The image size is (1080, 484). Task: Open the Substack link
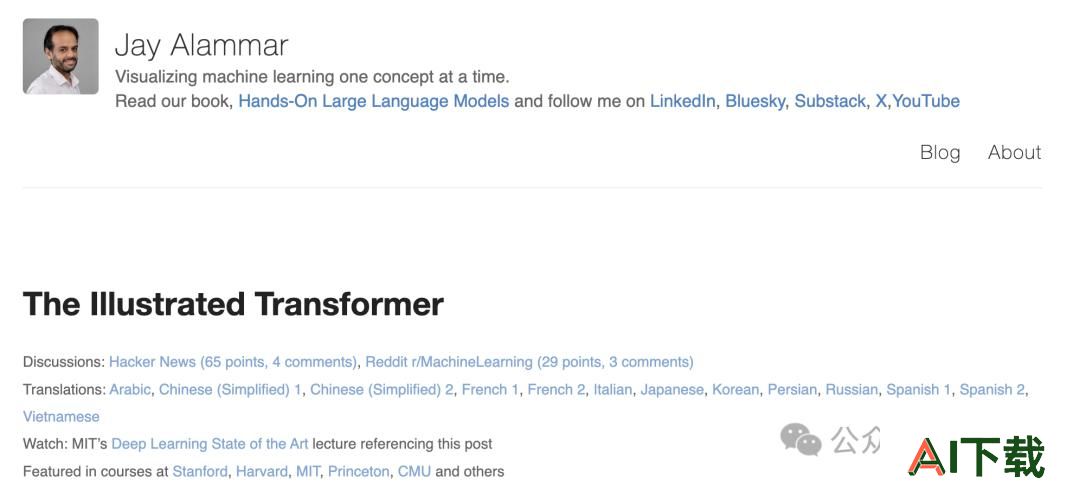830,101
